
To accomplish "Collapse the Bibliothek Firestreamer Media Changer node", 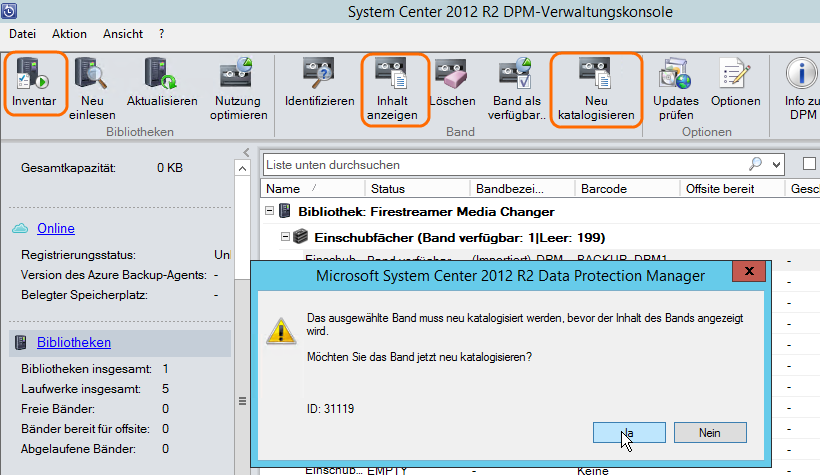I will pyautogui.click(x=270, y=212).
